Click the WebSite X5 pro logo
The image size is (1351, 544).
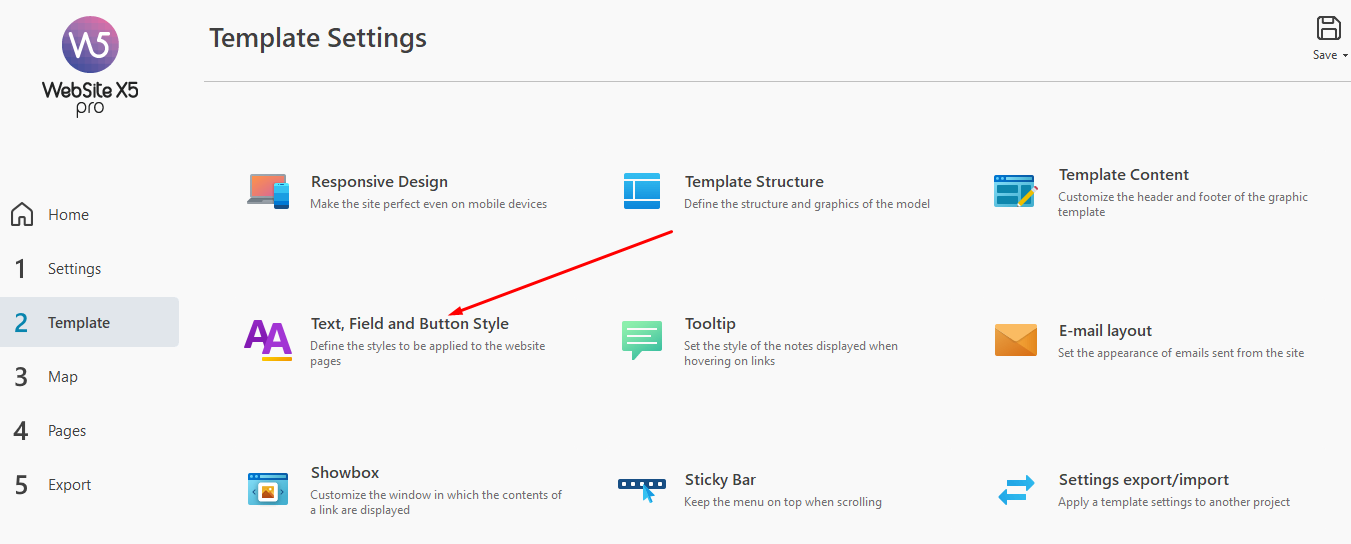[90, 67]
